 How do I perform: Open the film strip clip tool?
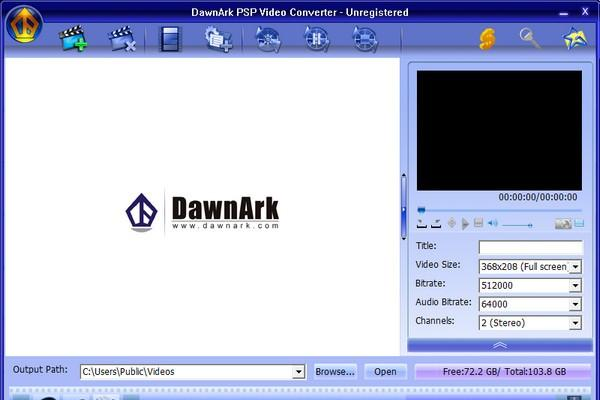click(170, 39)
